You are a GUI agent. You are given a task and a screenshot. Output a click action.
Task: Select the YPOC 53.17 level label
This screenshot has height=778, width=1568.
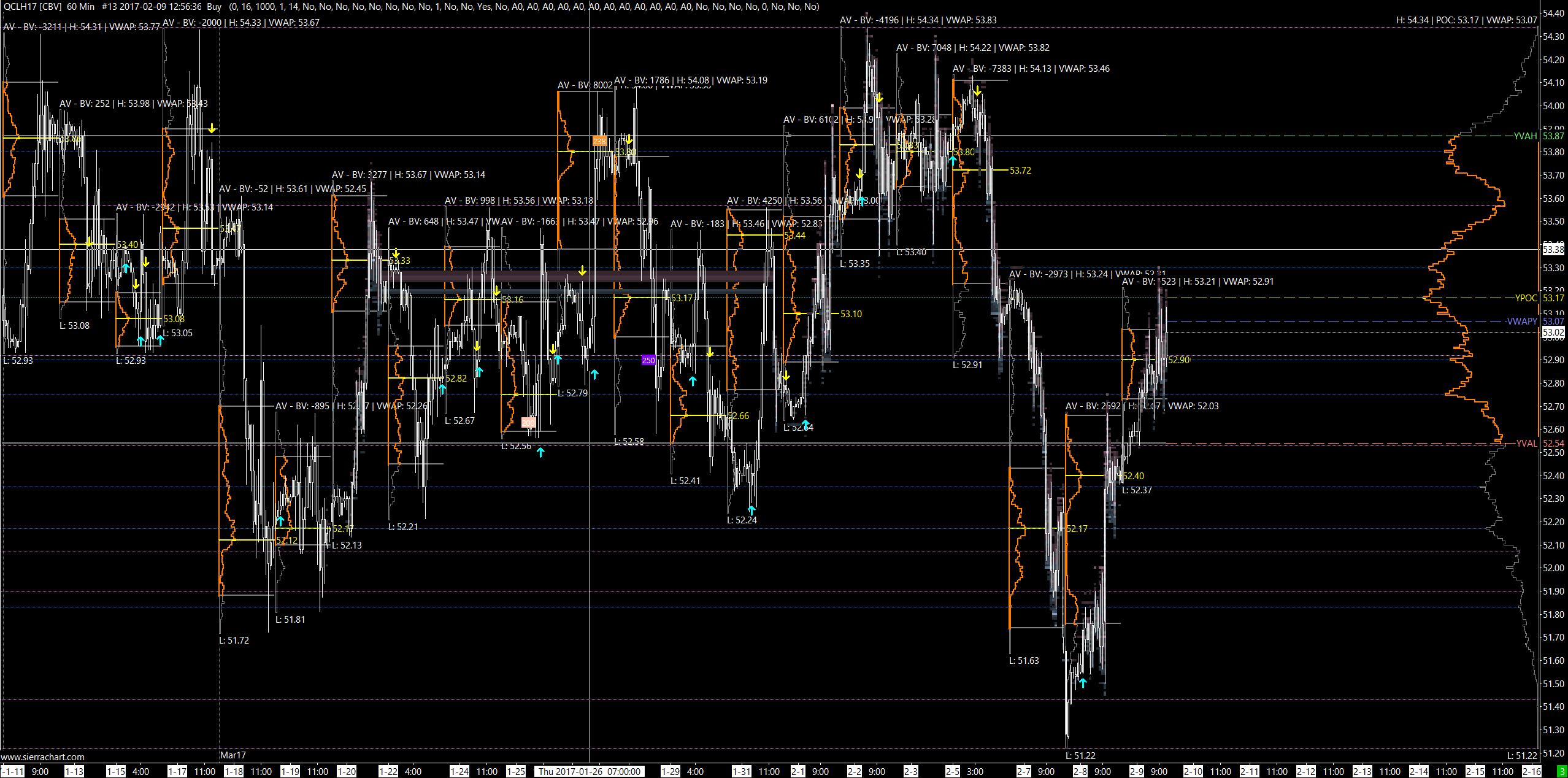1526,298
